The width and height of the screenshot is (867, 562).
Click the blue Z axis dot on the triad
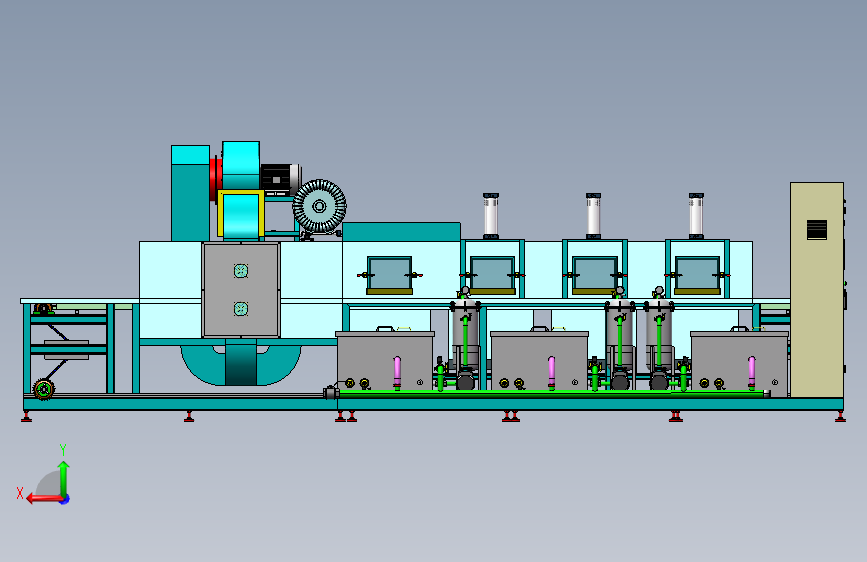tap(65, 499)
